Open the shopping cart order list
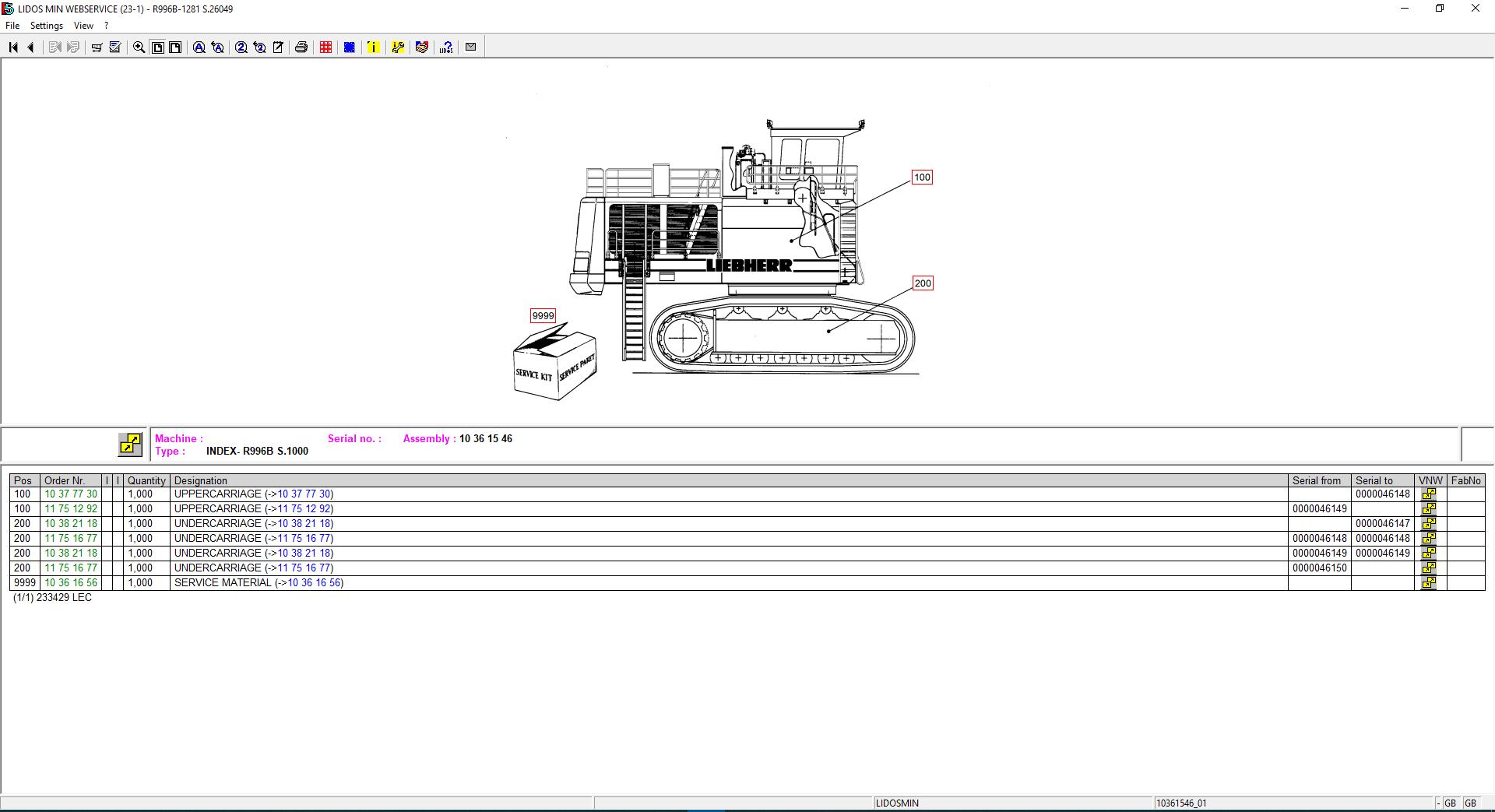This screenshot has height=812, width=1495. pyautogui.click(x=96, y=47)
